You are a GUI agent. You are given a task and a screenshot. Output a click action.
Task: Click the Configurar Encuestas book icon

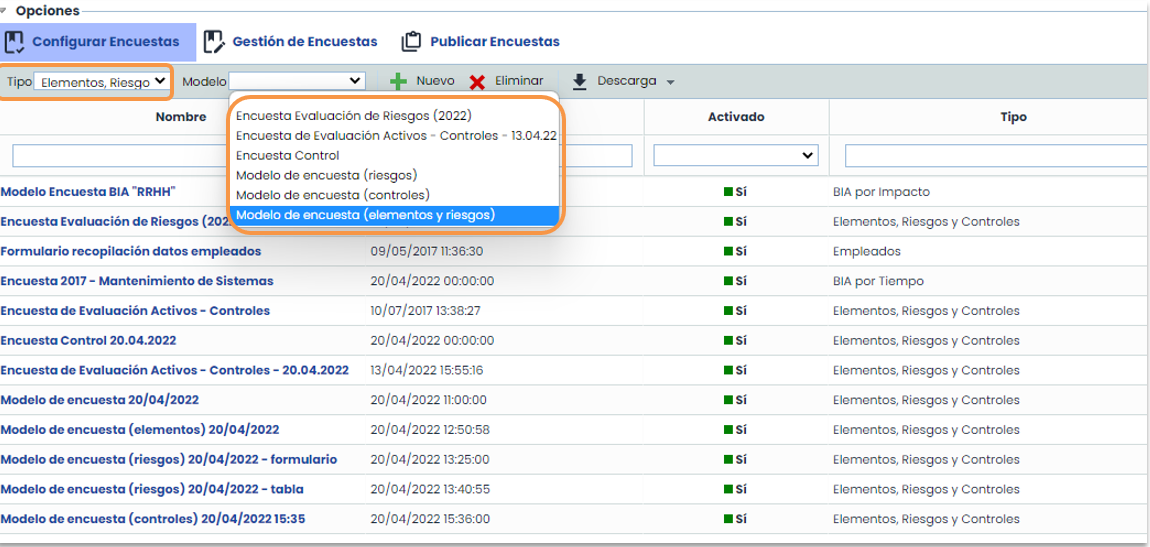pos(15,42)
